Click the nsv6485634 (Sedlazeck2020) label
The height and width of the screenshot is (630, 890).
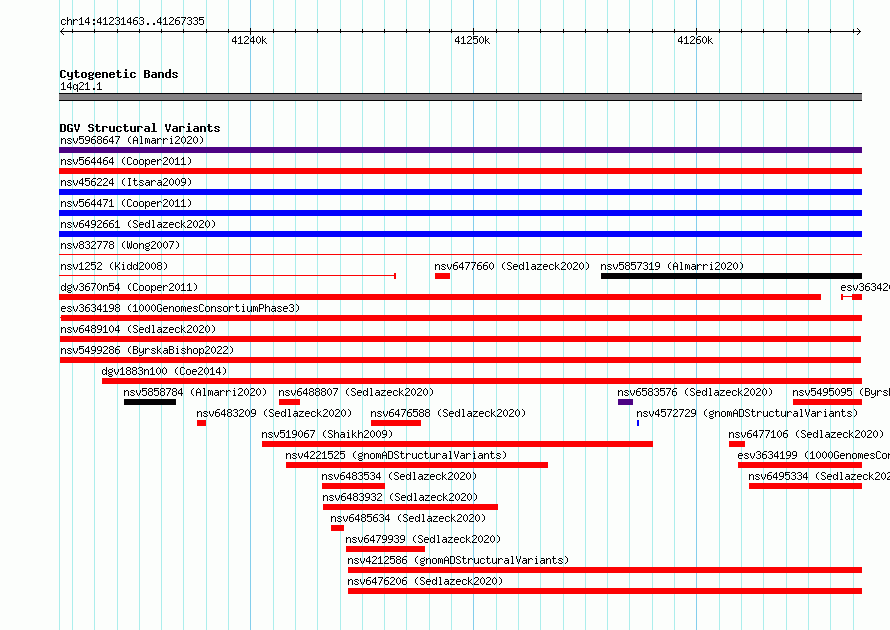pyautogui.click(x=408, y=518)
